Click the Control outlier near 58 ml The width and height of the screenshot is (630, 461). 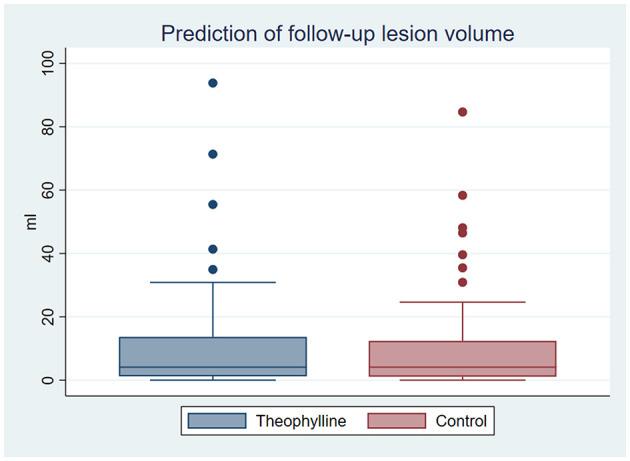click(462, 195)
